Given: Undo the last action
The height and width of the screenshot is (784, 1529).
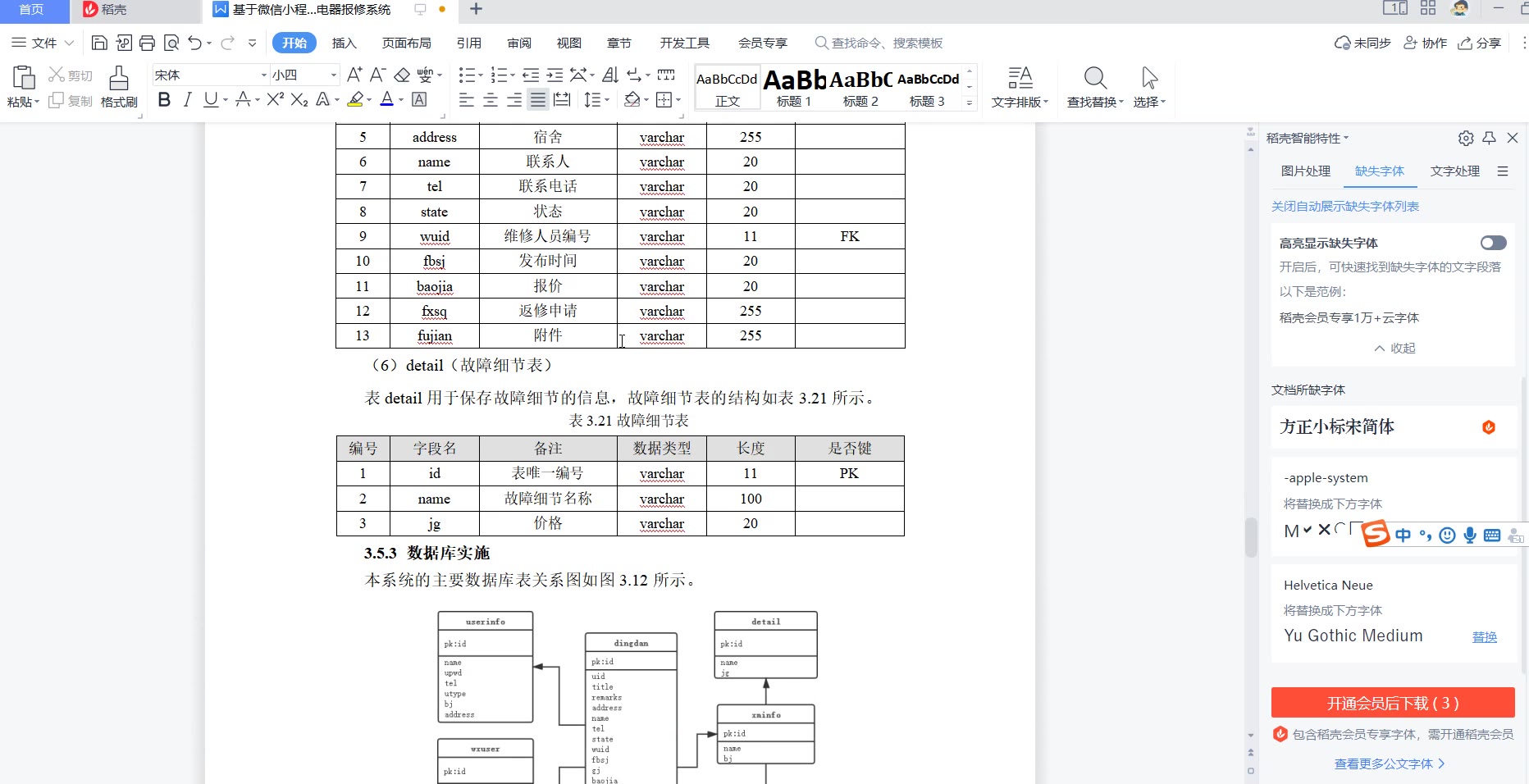Looking at the screenshot, I should point(194,43).
